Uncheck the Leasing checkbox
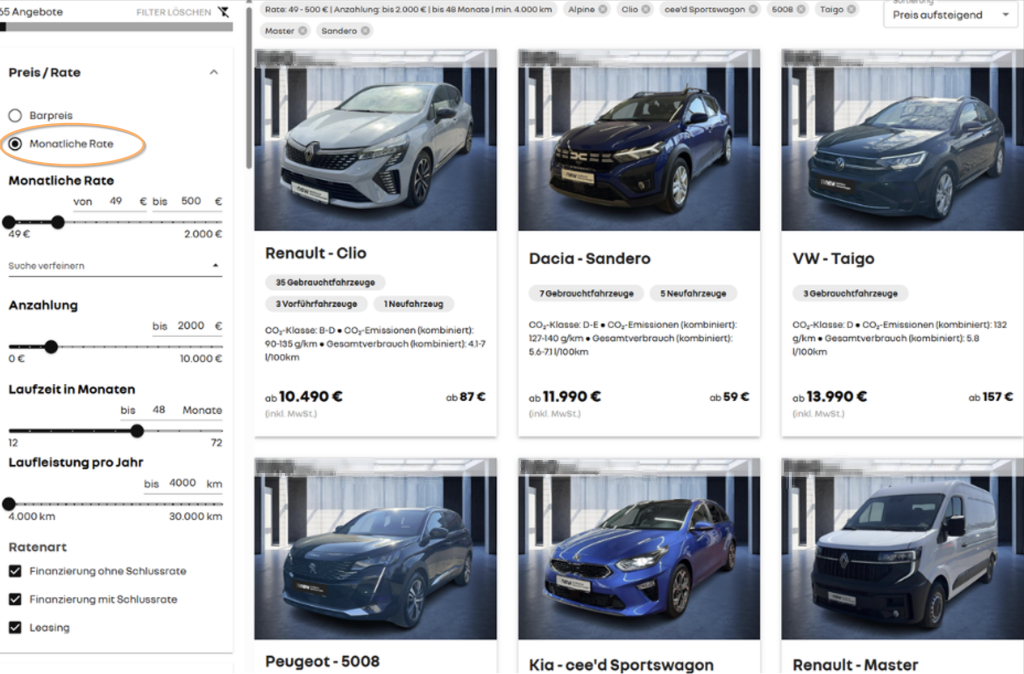This screenshot has height=674, width=1024. [x=15, y=627]
